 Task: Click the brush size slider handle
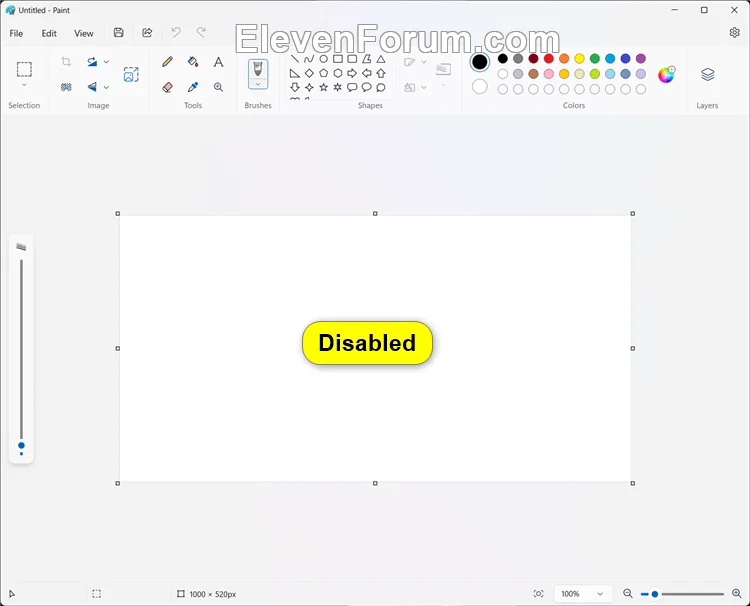21,445
